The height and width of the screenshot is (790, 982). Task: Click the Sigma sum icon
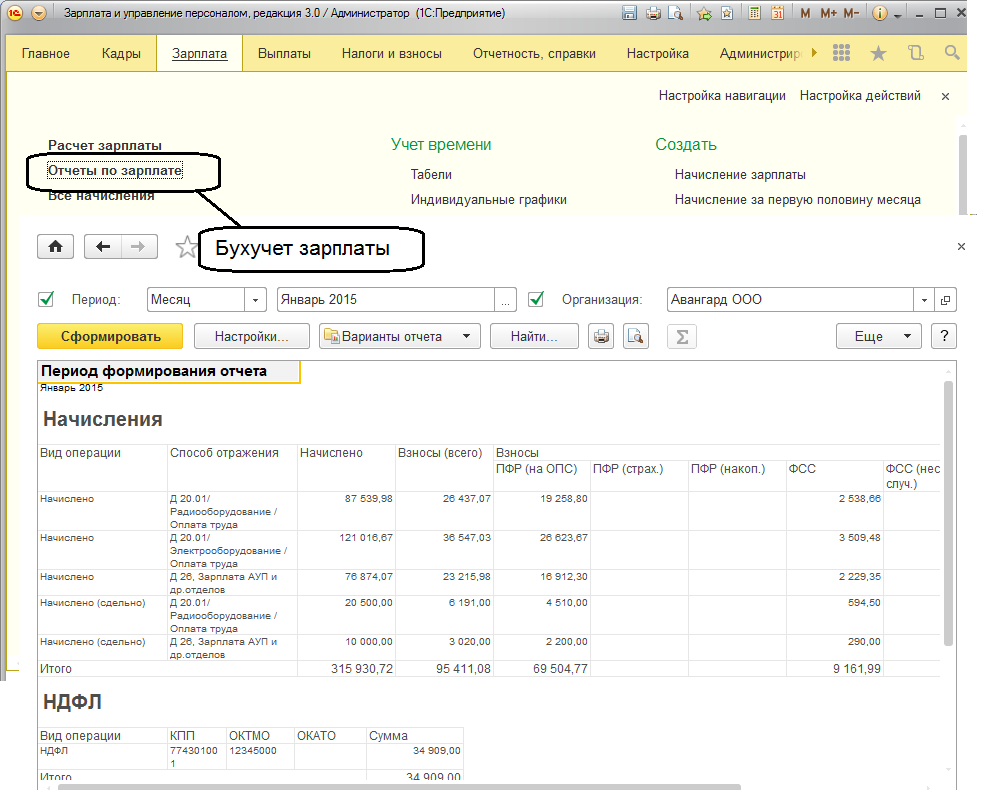pyautogui.click(x=682, y=336)
